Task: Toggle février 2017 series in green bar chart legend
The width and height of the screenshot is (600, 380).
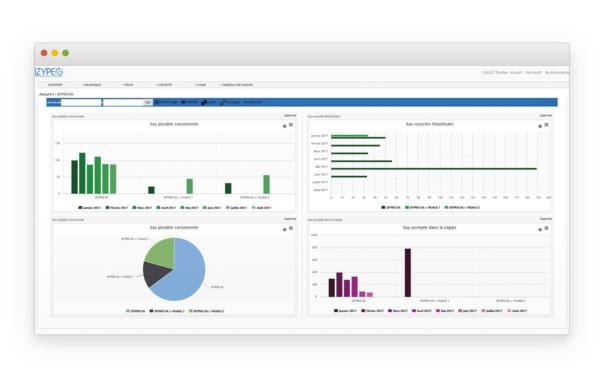Action: (x=117, y=207)
